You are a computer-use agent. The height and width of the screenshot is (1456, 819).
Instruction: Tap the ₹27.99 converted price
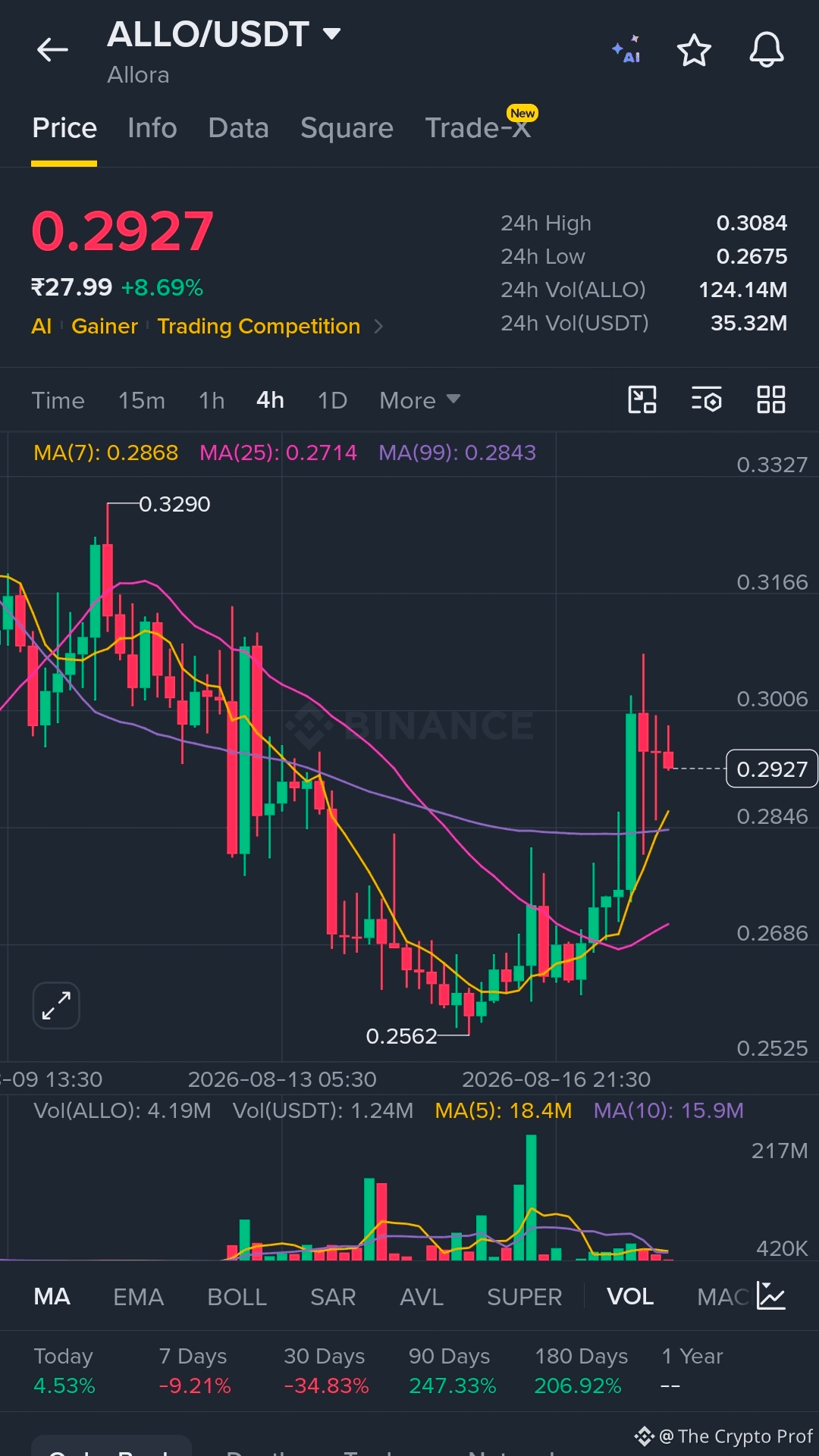pos(71,287)
